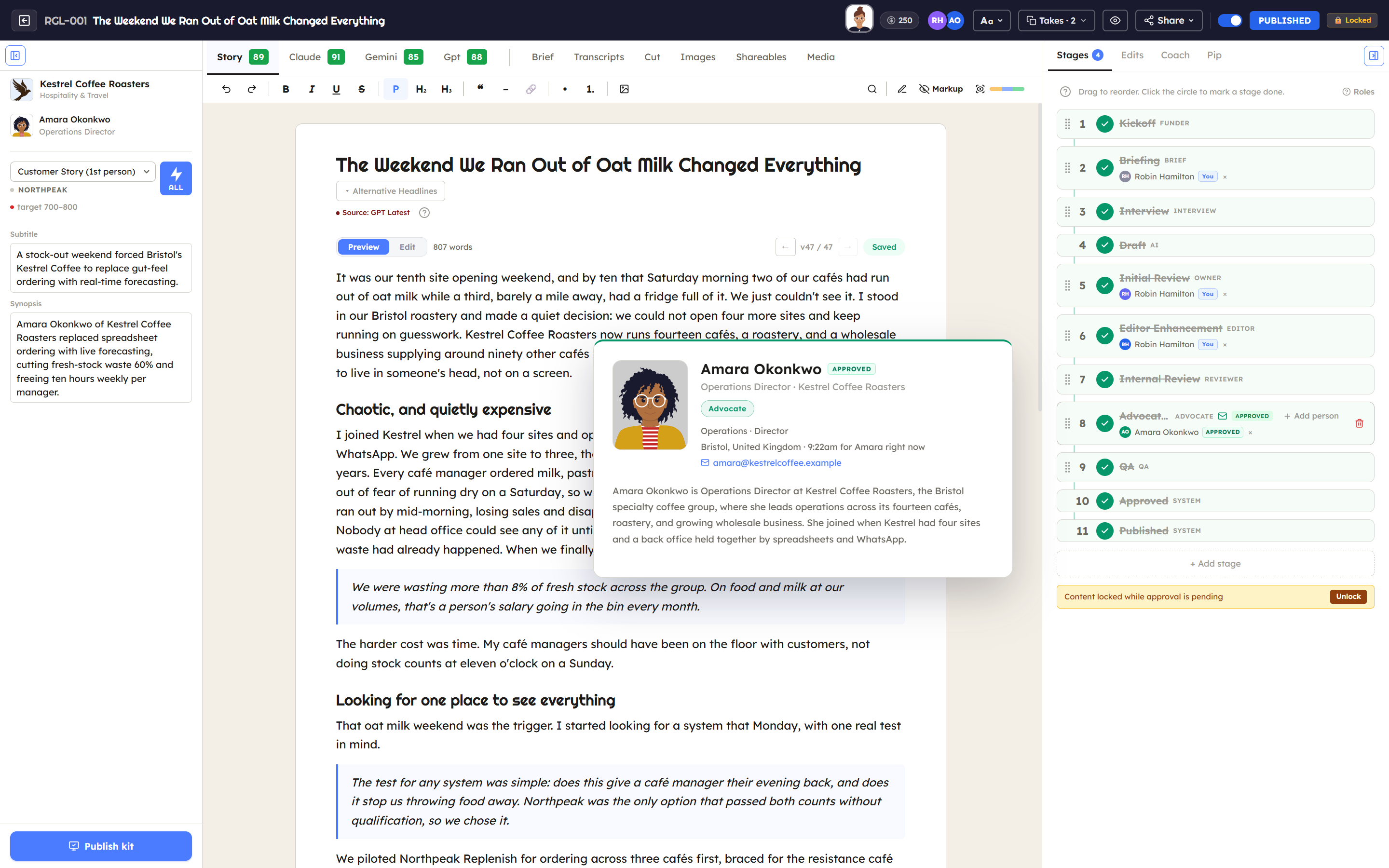
Task: Click the redo icon in toolbar
Action: pyautogui.click(x=251, y=89)
